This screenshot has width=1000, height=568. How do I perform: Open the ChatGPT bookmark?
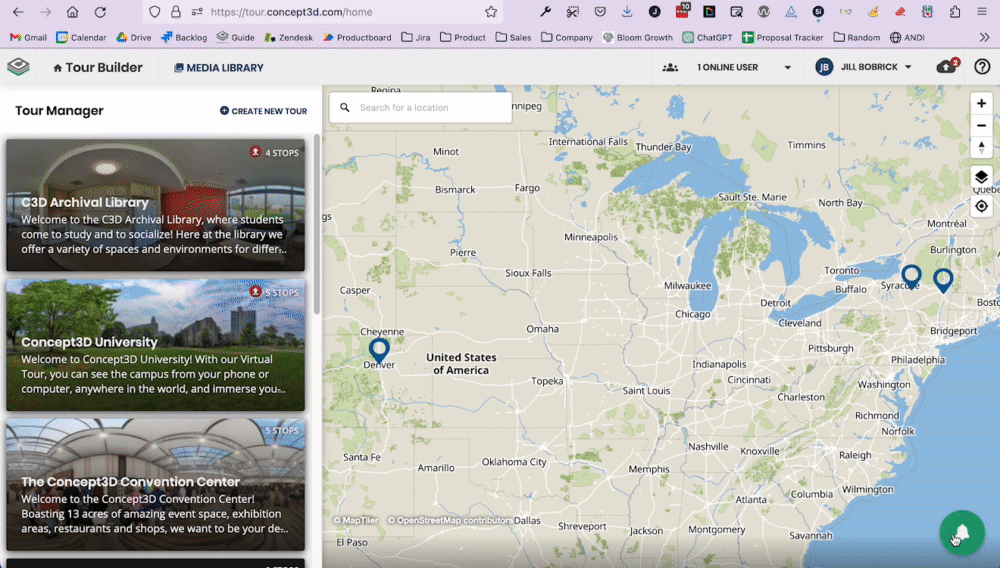[707, 38]
